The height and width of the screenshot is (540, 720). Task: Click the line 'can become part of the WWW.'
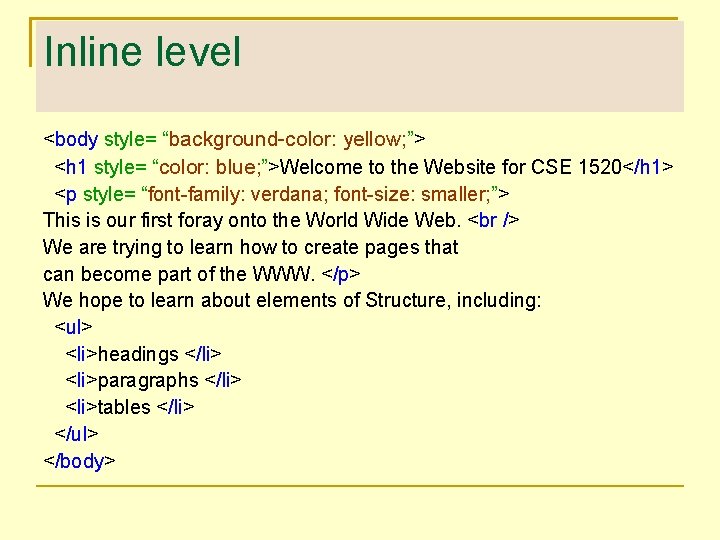click(x=202, y=274)
